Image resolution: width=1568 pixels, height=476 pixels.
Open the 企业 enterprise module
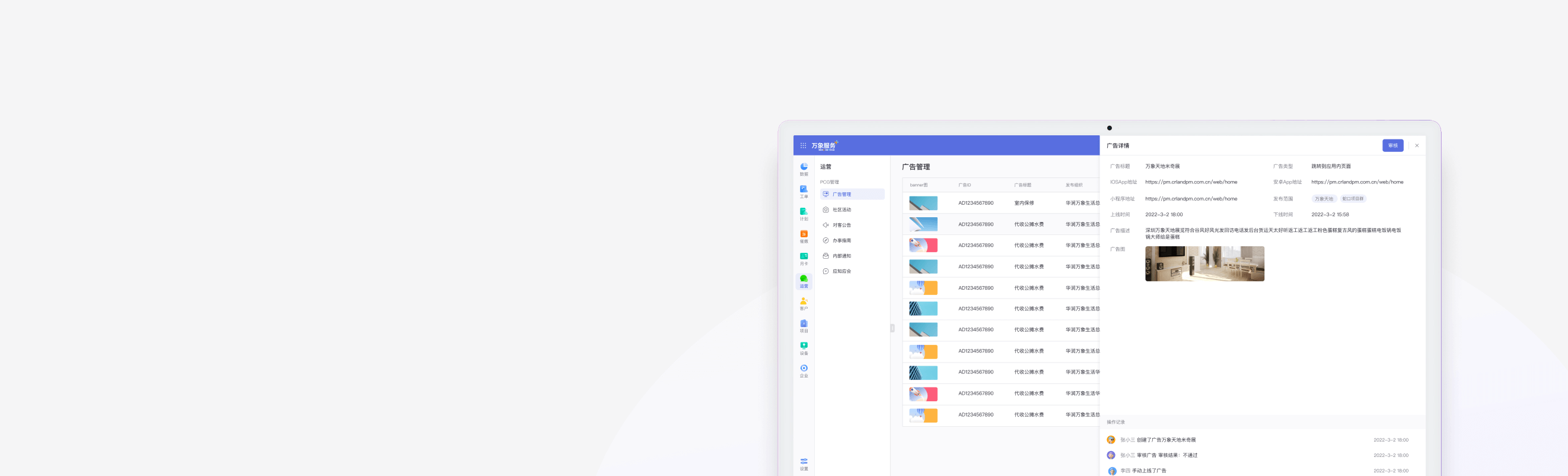804,371
